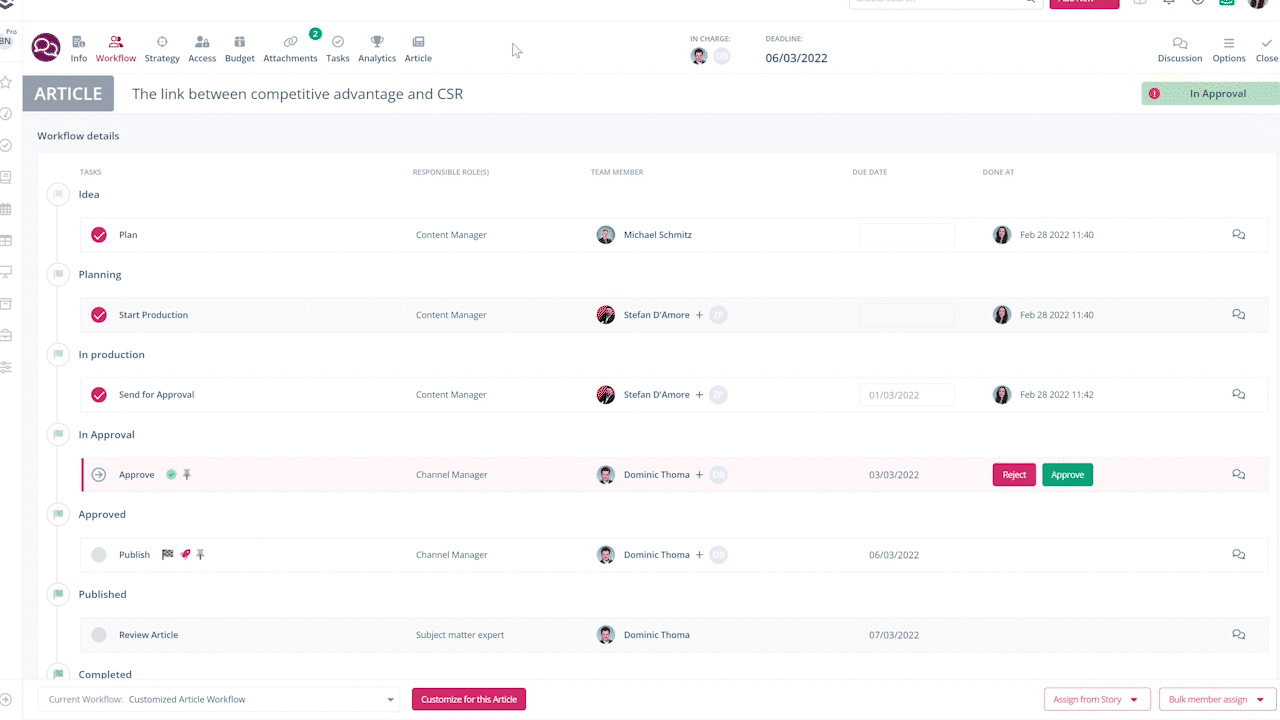The width and height of the screenshot is (1280, 720).
Task: Expand the Assign from Story dropdown
Action: [x=1096, y=699]
